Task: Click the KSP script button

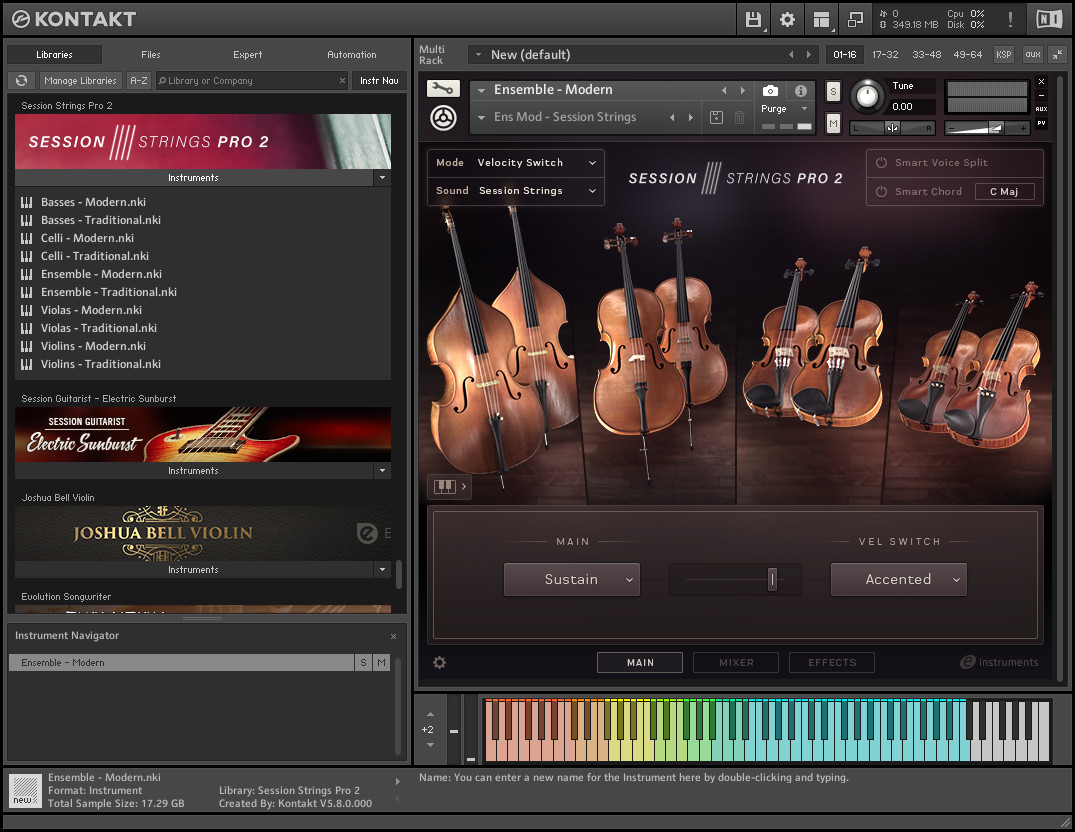Action: (x=1004, y=54)
